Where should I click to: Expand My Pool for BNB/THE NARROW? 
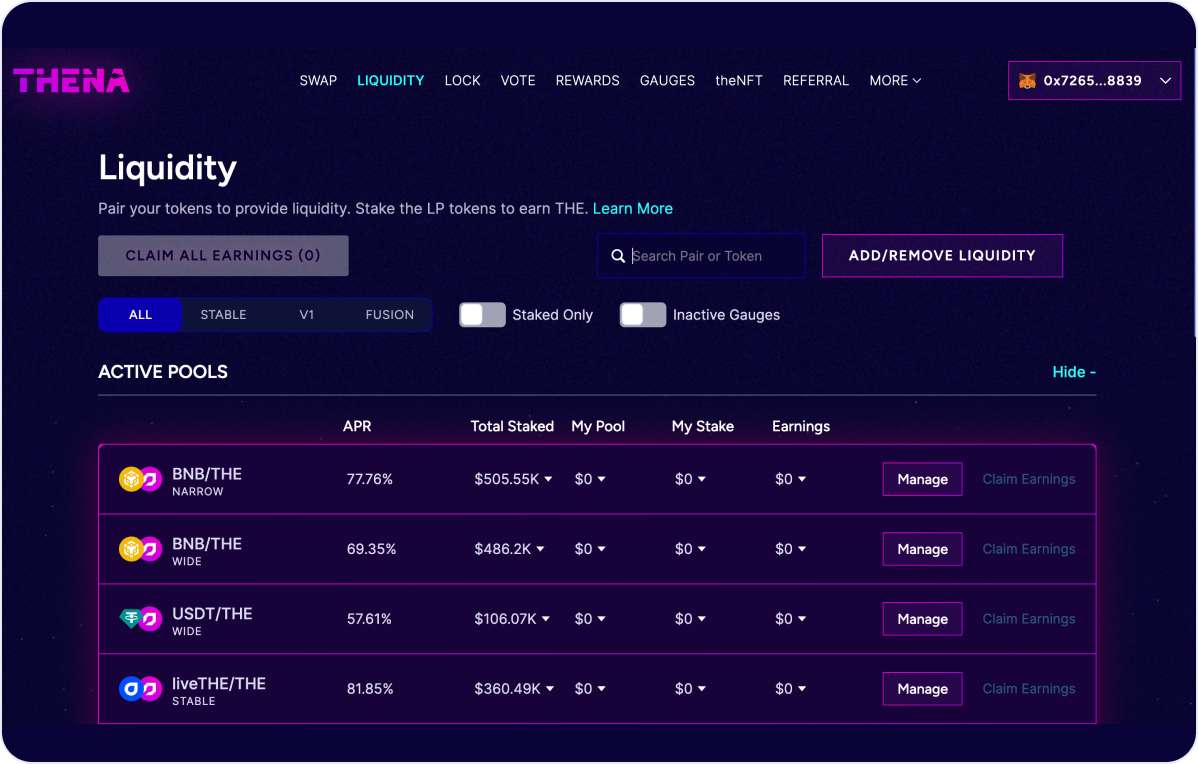601,479
